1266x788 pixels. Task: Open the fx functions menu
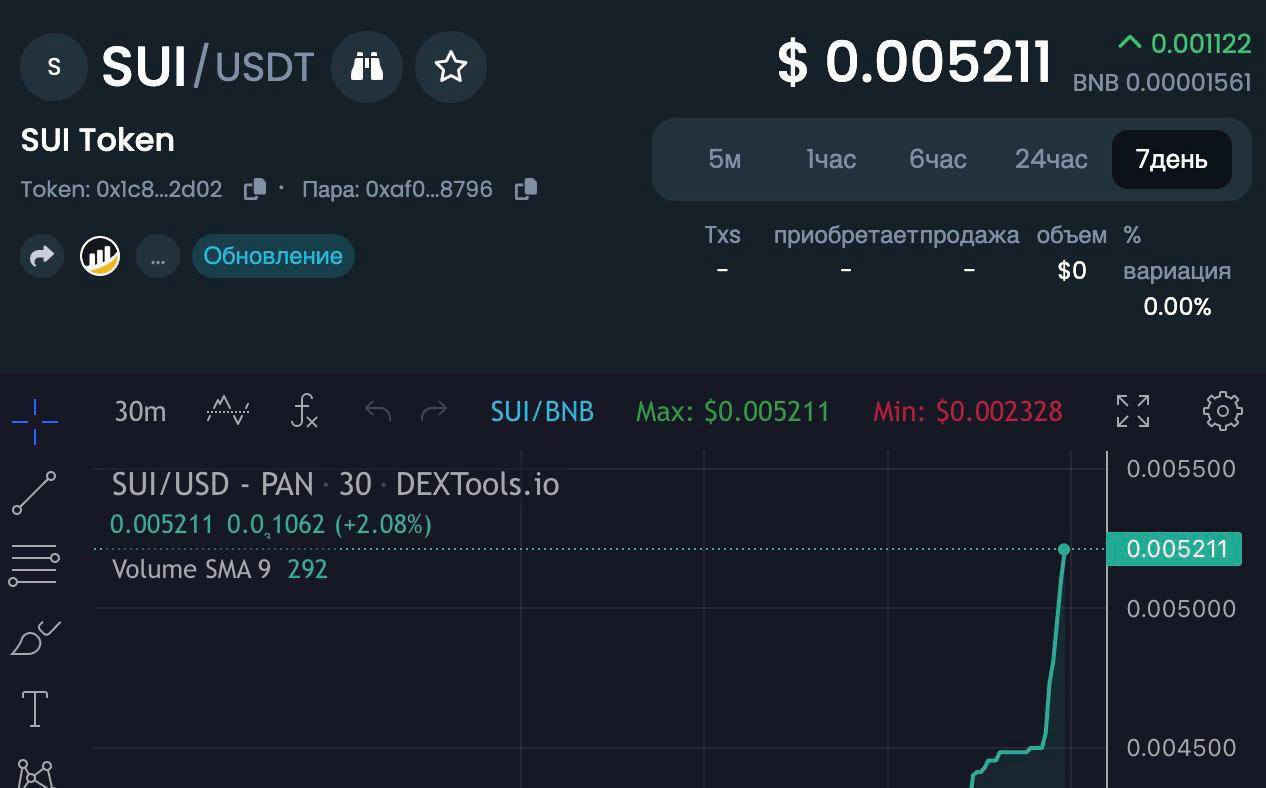(304, 411)
